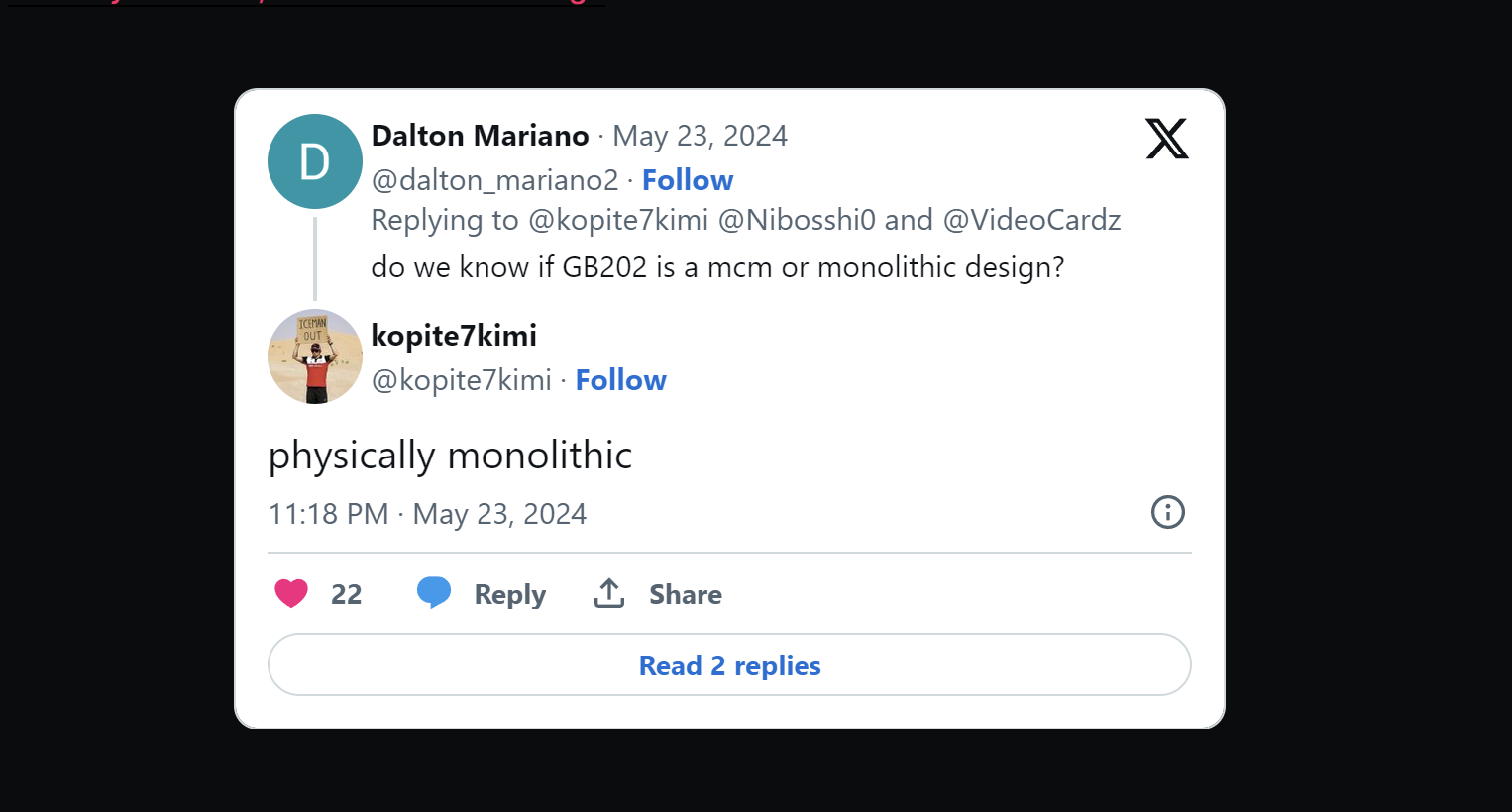Click the @kopite7kimi handle below name
The width and height of the screenshot is (1512, 812).
coord(461,380)
